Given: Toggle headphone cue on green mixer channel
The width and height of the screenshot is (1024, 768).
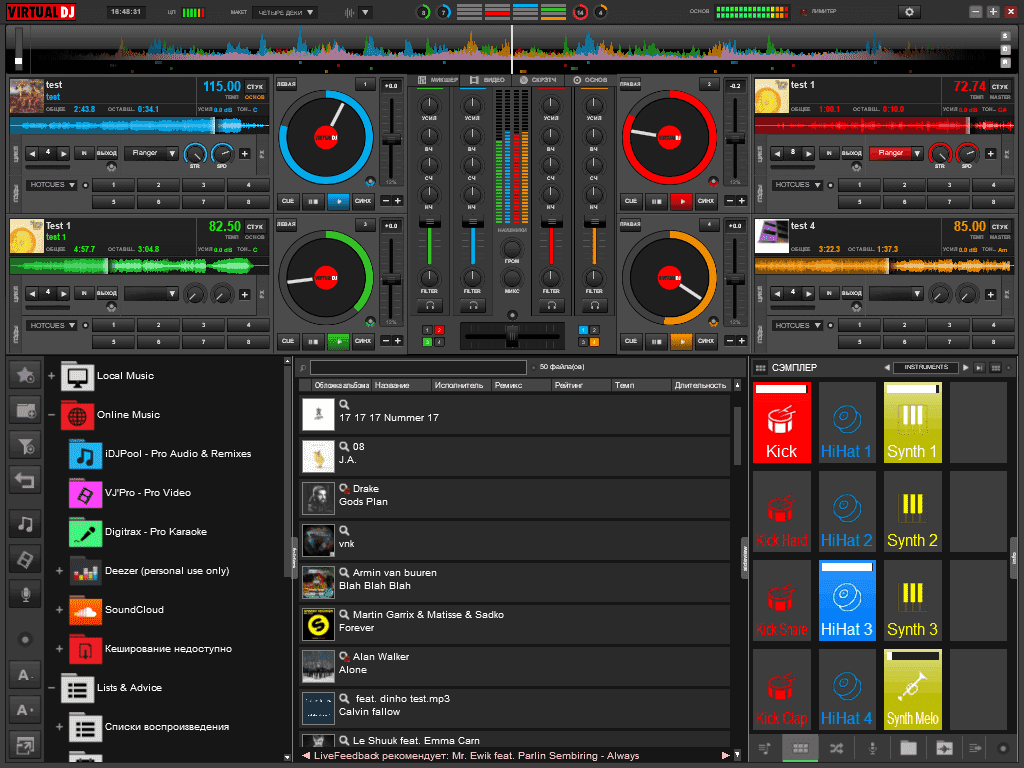Looking at the screenshot, I should coord(430,305).
